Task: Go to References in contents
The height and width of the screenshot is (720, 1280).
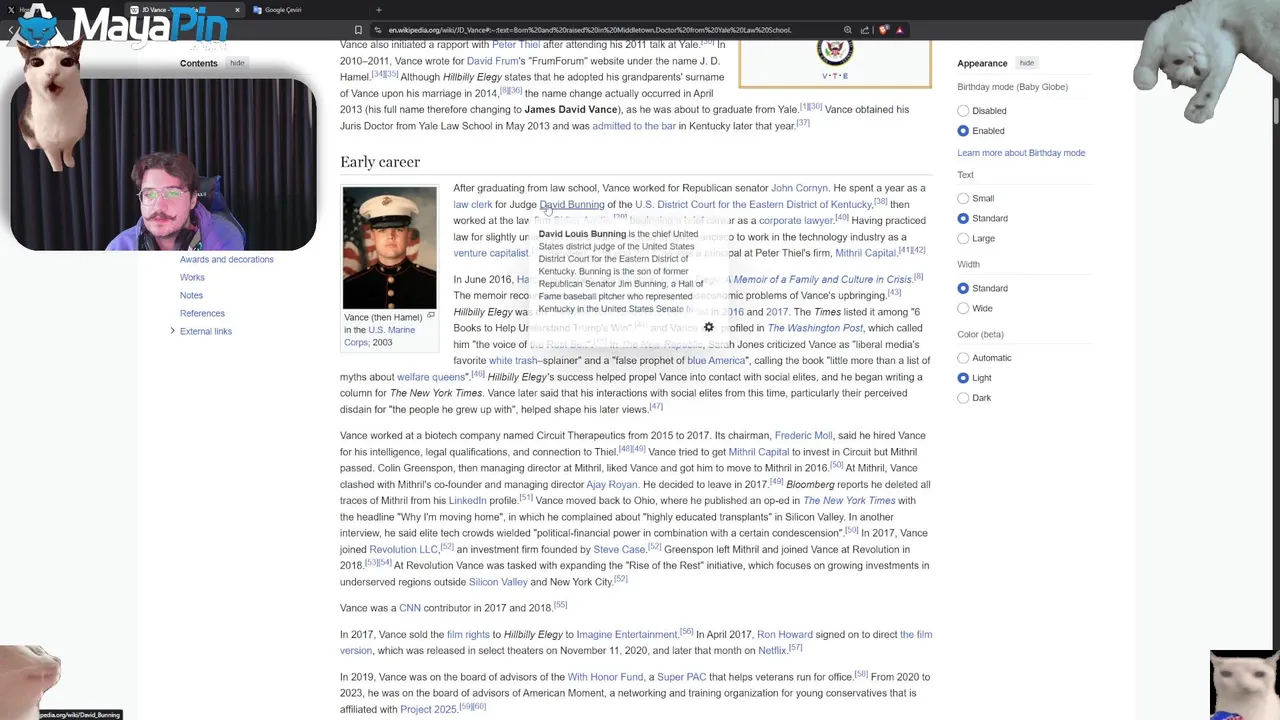Action: coord(202,313)
